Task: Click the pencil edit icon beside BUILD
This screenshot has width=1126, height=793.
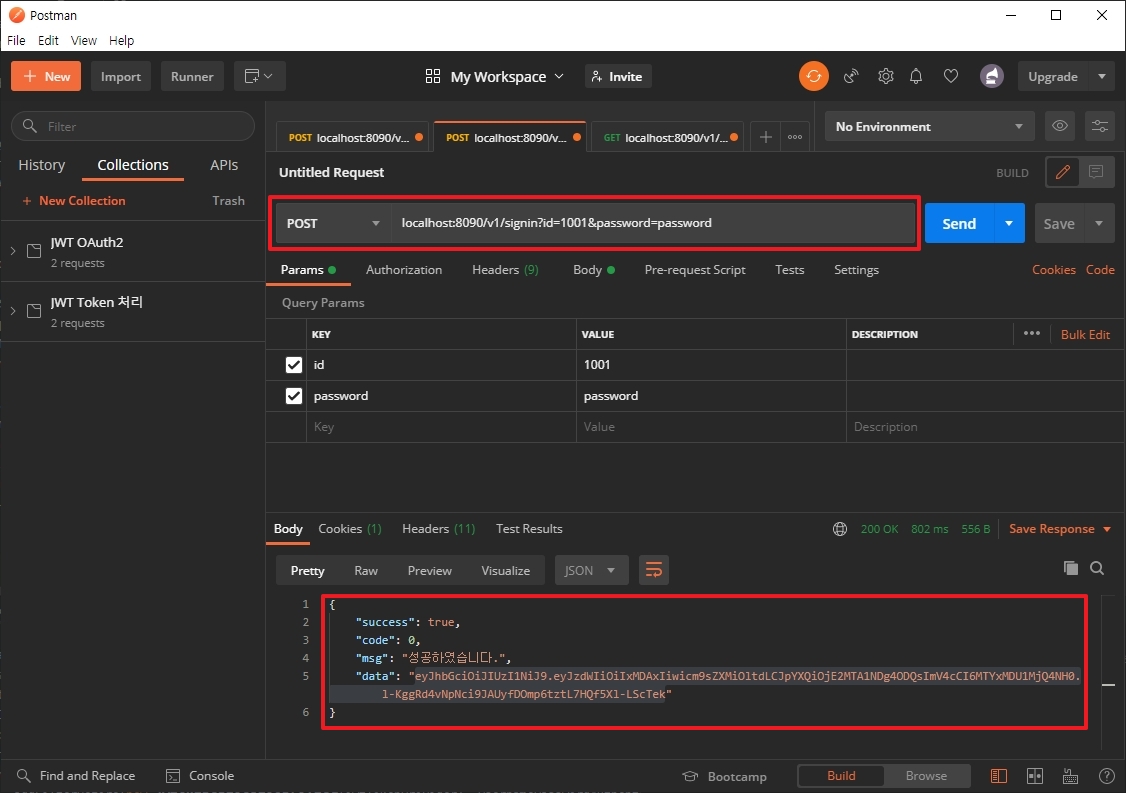Action: [x=1063, y=172]
